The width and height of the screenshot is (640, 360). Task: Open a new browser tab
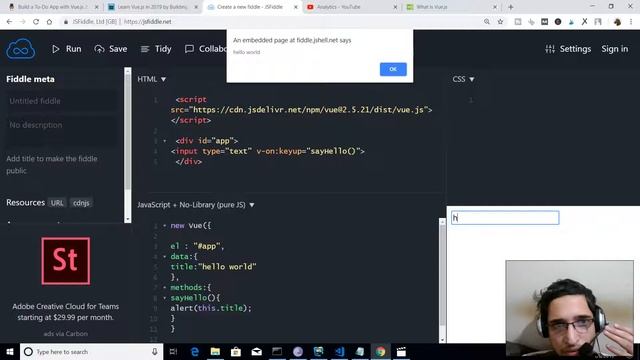511,7
